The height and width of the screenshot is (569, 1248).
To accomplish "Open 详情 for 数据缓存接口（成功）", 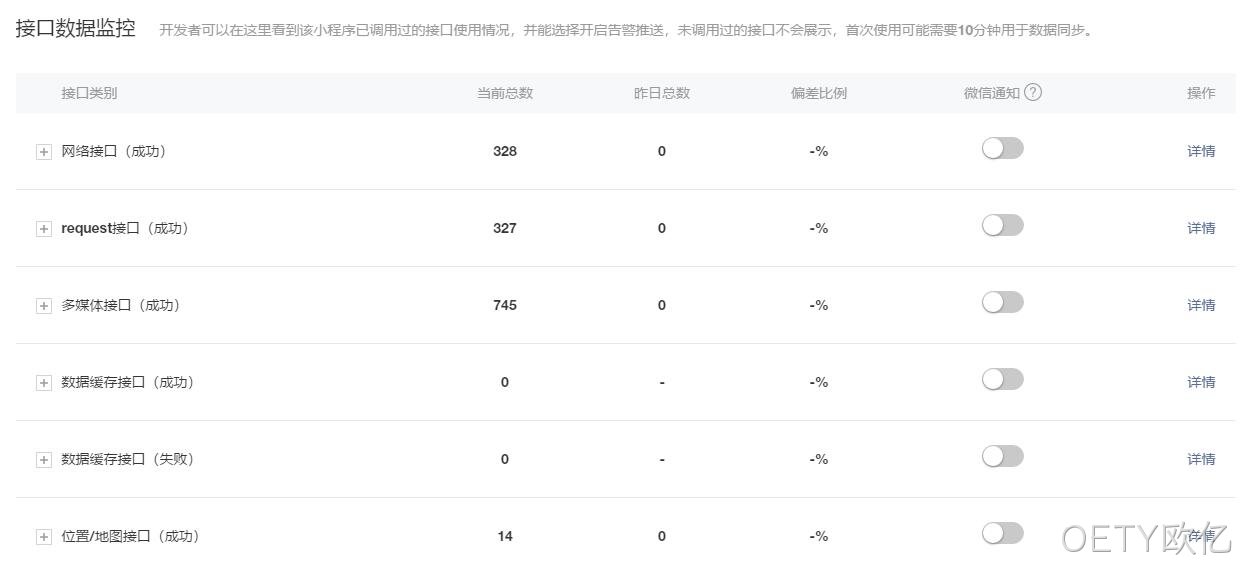I will pos(1201,382).
